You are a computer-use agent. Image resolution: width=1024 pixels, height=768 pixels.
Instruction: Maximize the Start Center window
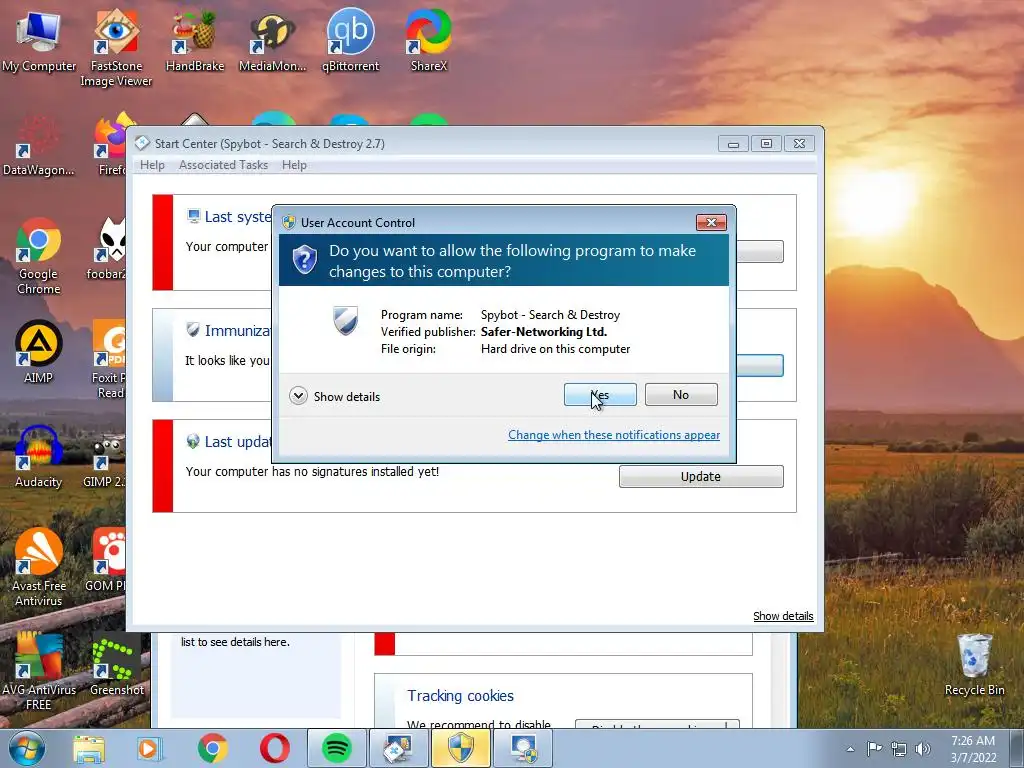click(766, 144)
